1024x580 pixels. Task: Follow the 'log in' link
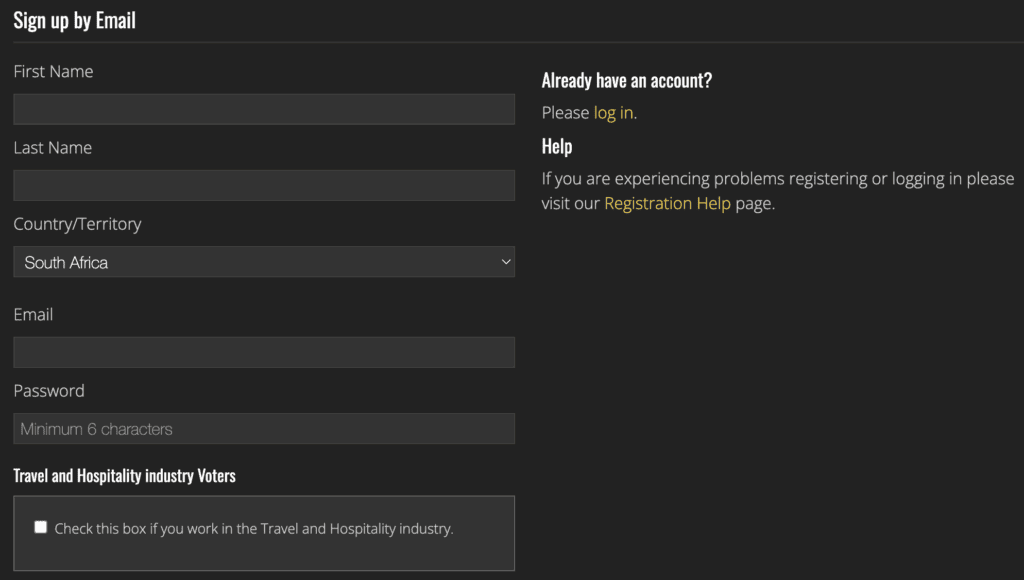613,113
